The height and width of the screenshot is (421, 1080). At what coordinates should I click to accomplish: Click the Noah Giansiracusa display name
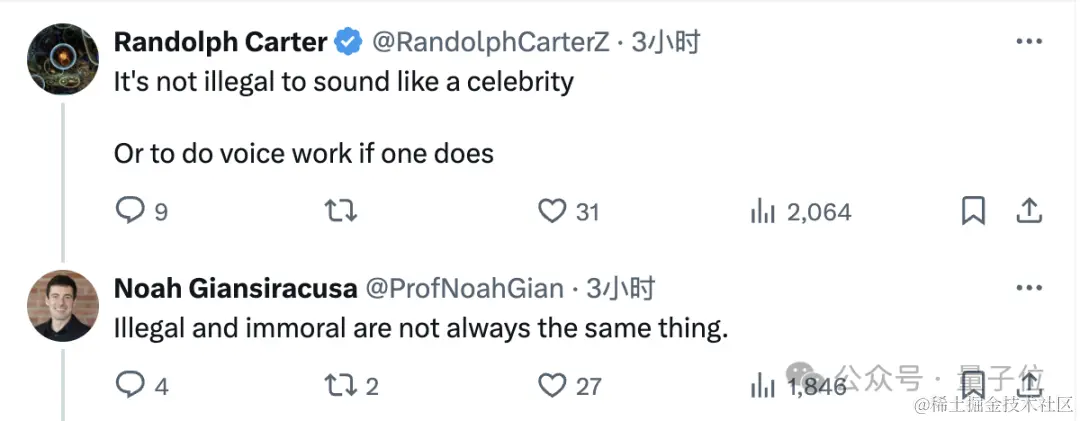[x=235, y=289]
